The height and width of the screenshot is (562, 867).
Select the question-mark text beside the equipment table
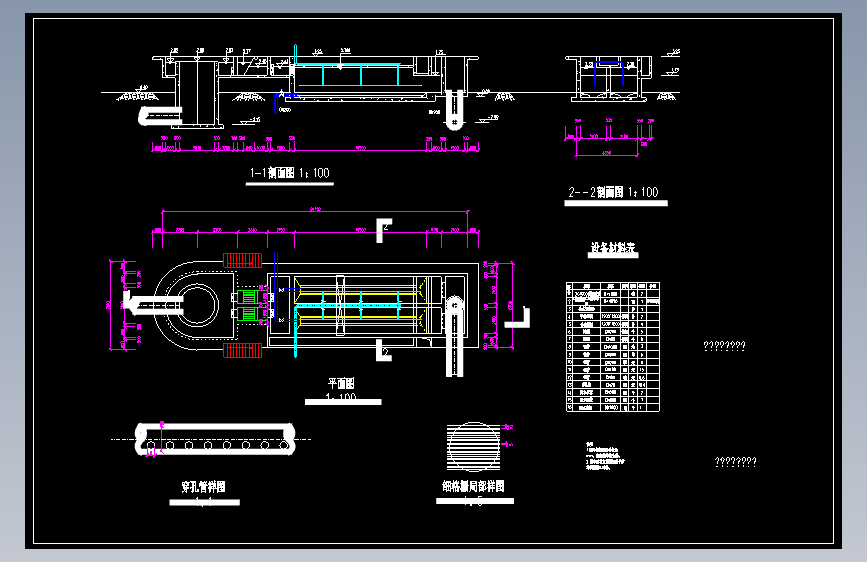[724, 346]
